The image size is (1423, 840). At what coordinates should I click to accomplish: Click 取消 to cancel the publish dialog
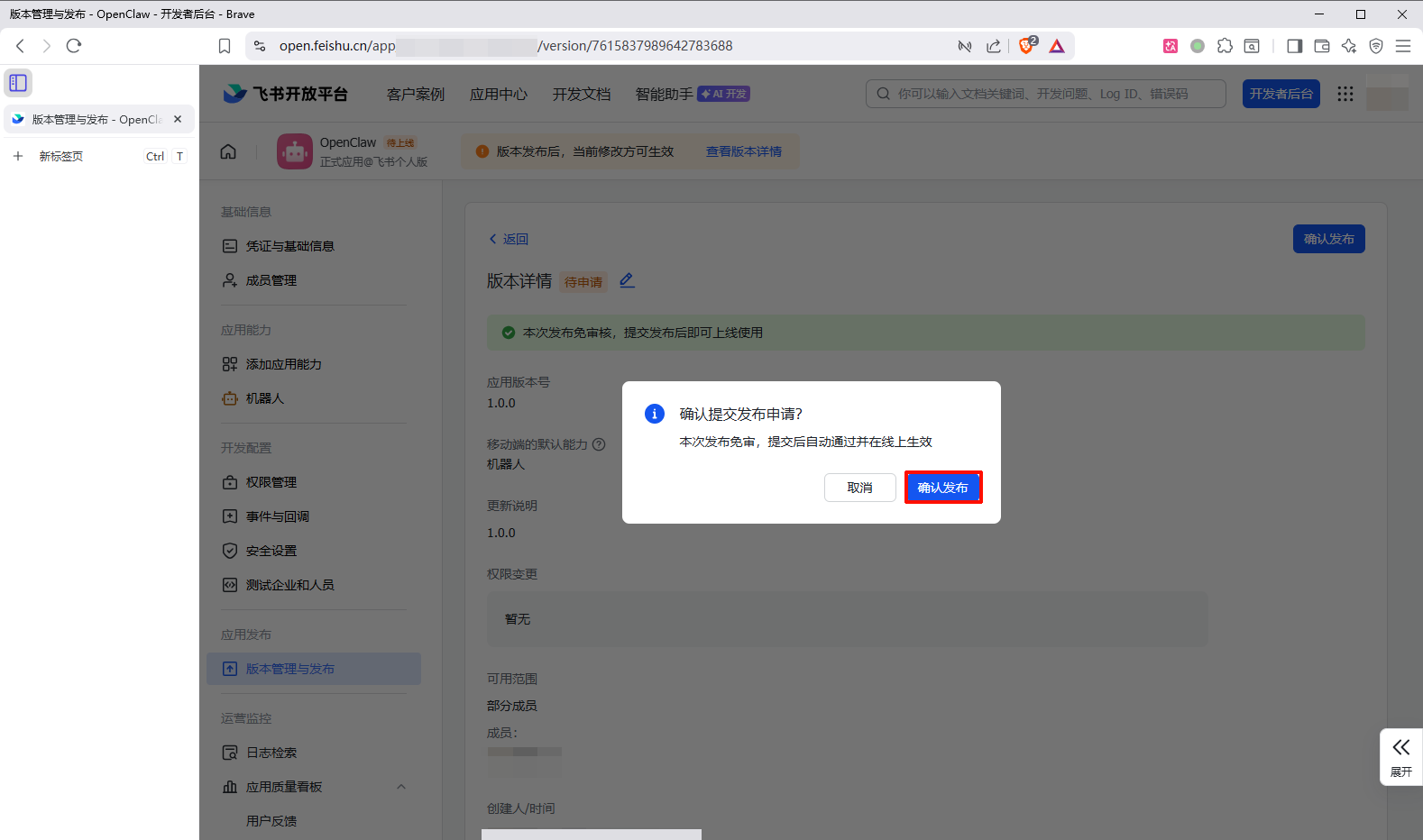859,488
